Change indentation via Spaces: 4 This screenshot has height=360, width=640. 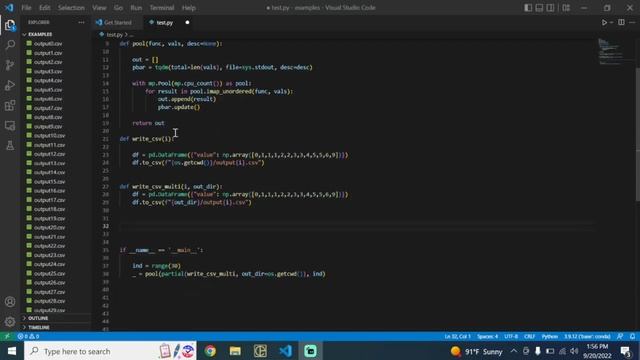[487, 336]
